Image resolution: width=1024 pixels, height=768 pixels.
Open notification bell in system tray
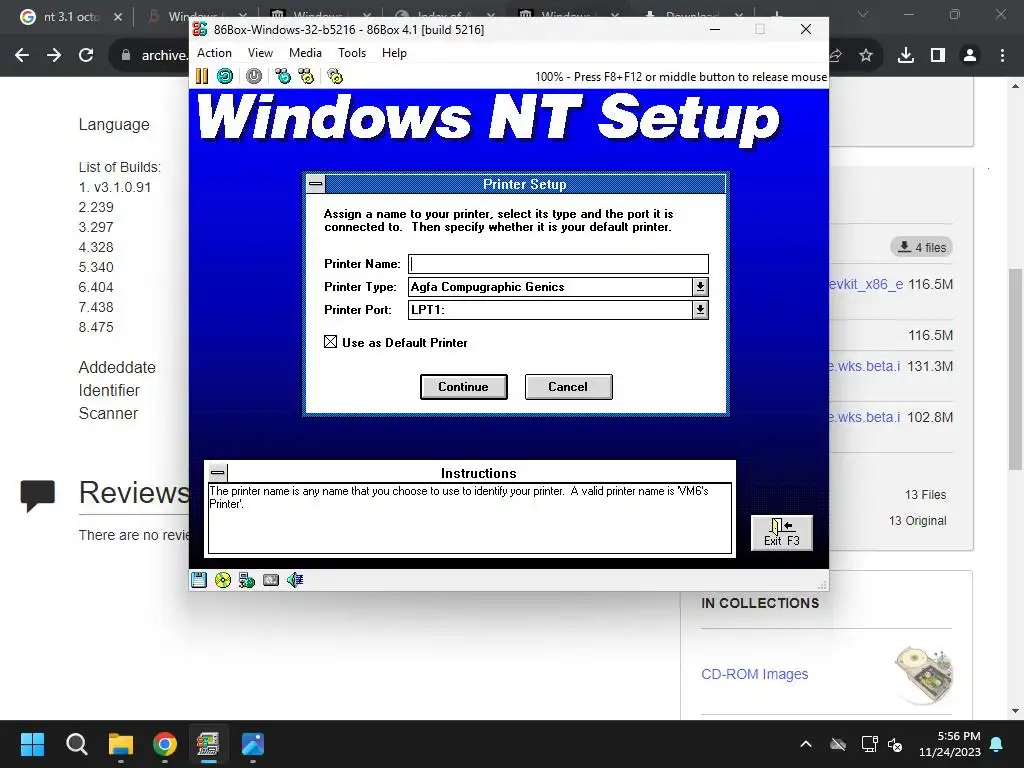pyautogui.click(x=997, y=744)
